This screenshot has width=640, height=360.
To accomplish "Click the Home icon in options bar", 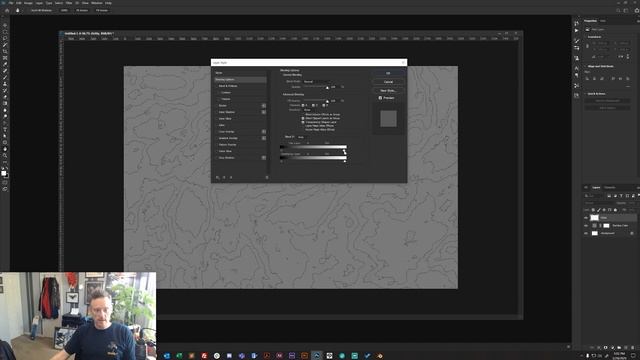I will point(7,10).
